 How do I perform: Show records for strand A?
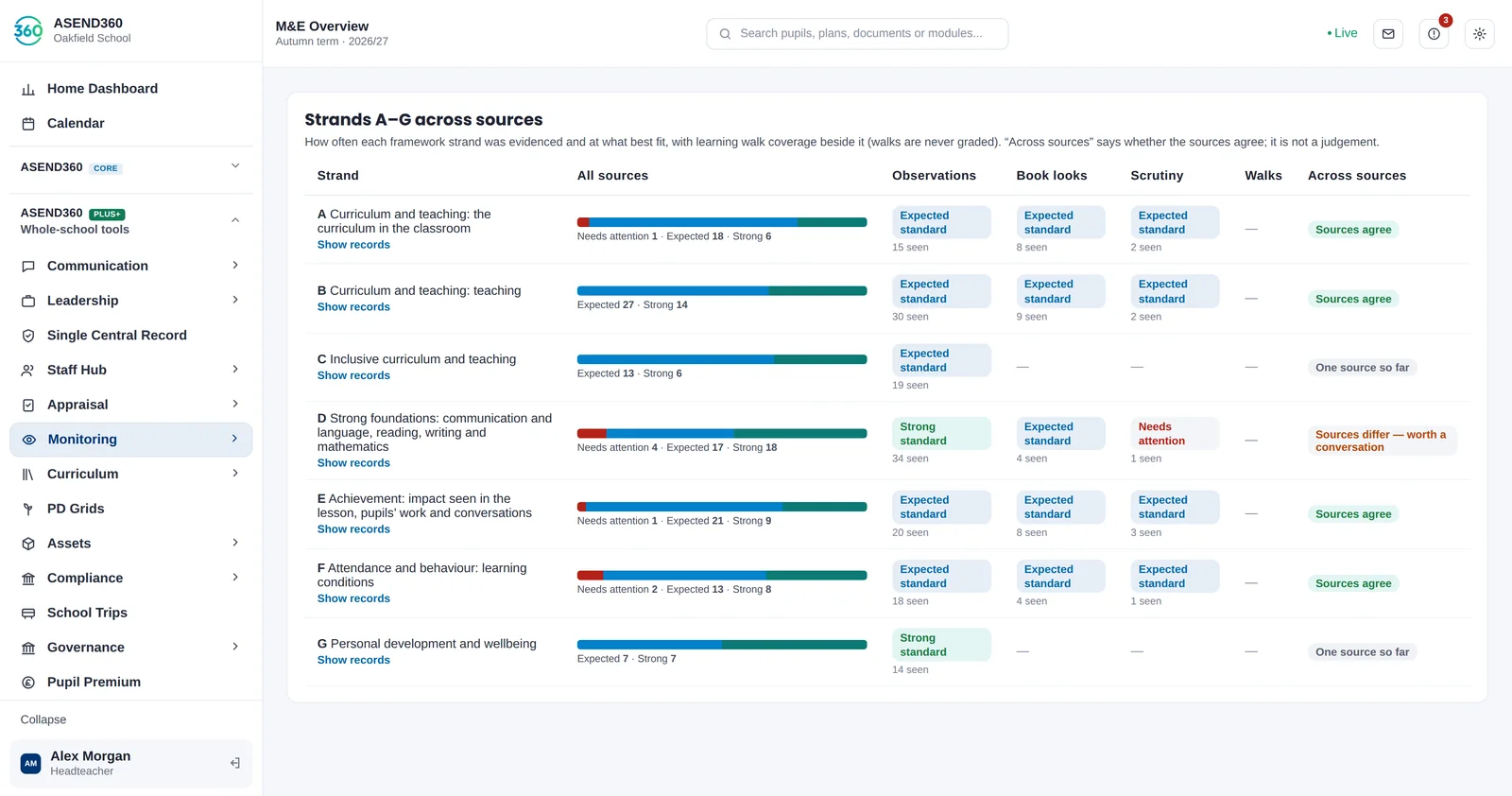pos(353,245)
